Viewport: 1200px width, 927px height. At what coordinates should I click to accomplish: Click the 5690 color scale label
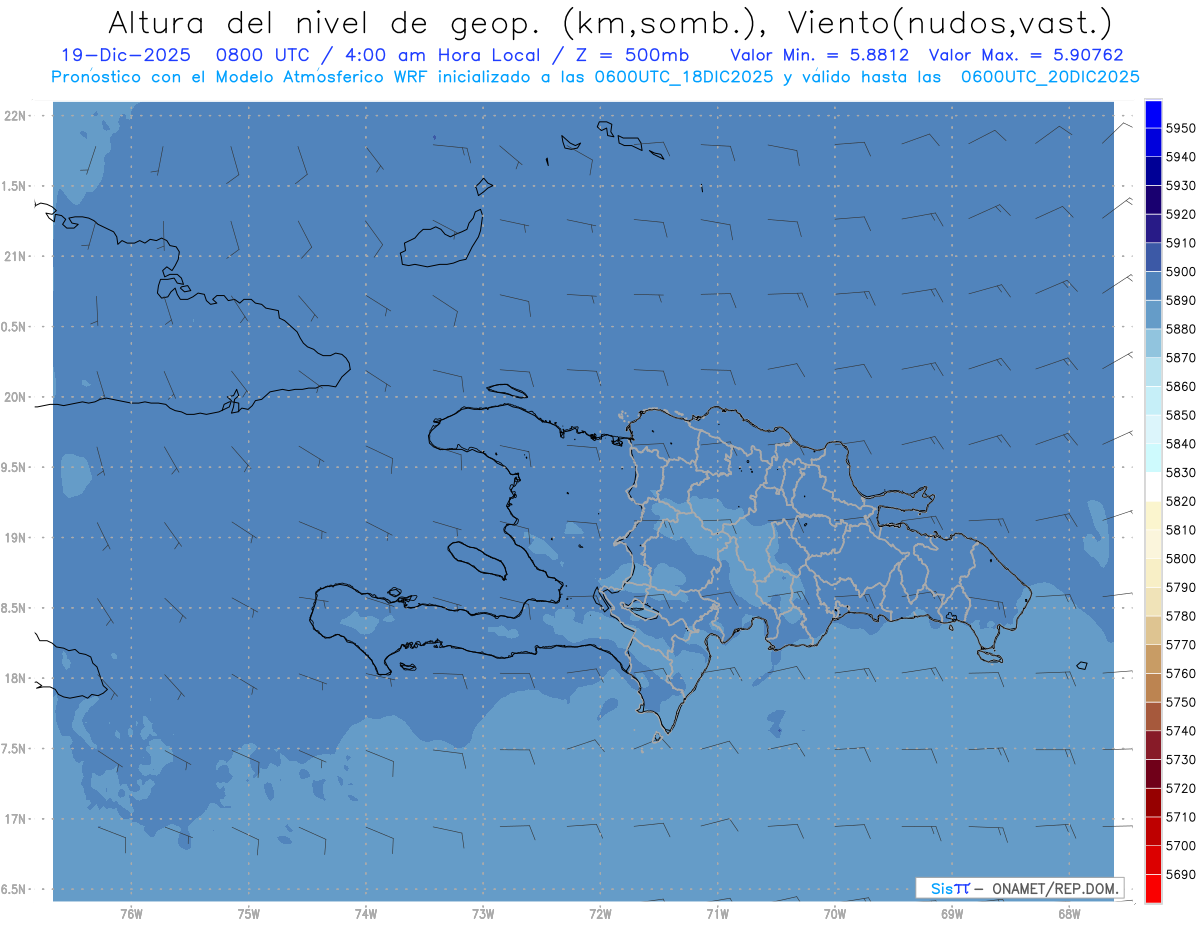click(x=1180, y=874)
